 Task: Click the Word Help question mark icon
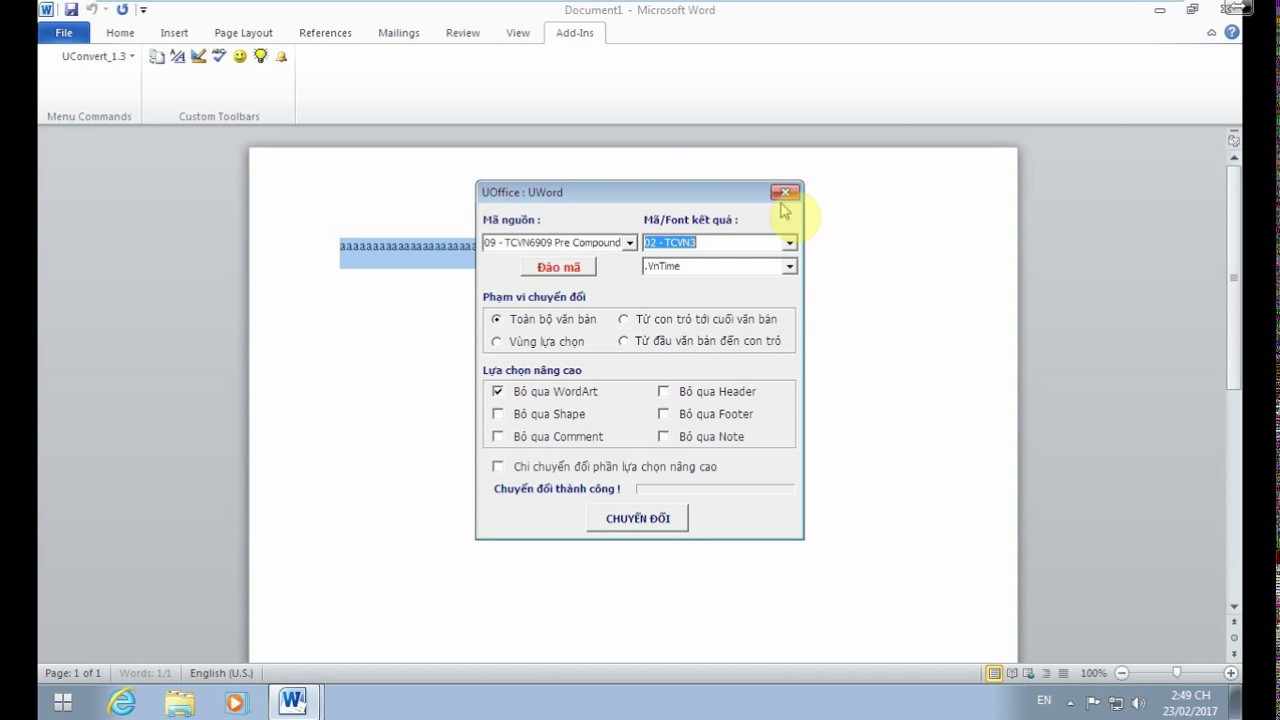point(1232,32)
